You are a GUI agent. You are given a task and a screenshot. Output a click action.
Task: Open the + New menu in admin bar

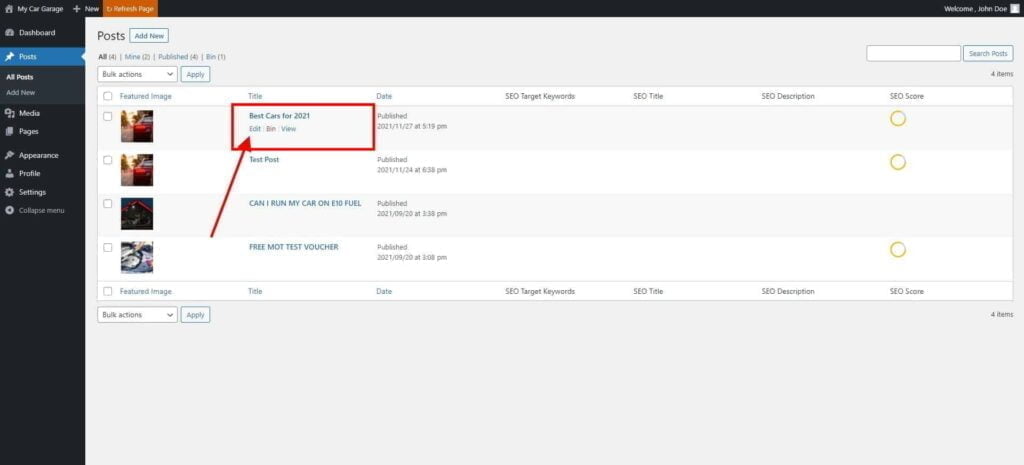(86, 8)
